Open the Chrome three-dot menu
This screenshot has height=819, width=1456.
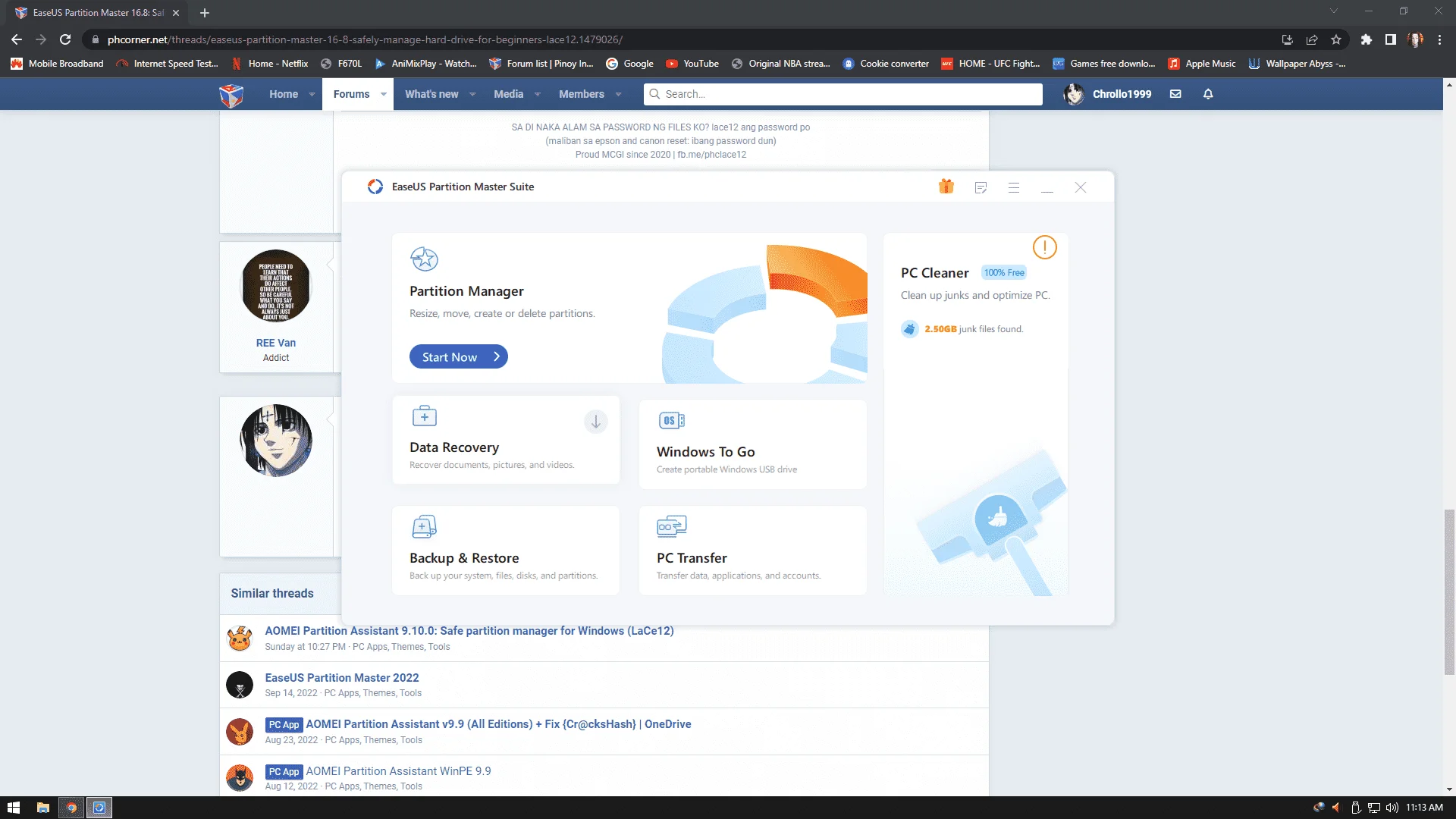(x=1439, y=39)
